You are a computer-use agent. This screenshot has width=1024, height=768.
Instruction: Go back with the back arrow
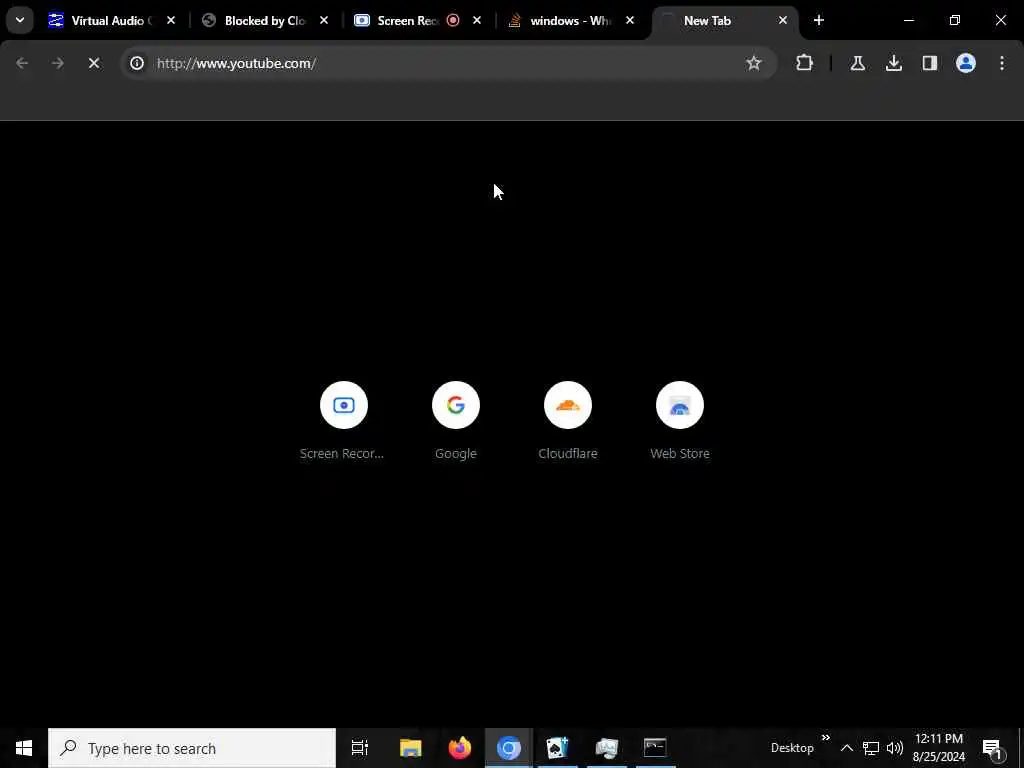tap(22, 63)
